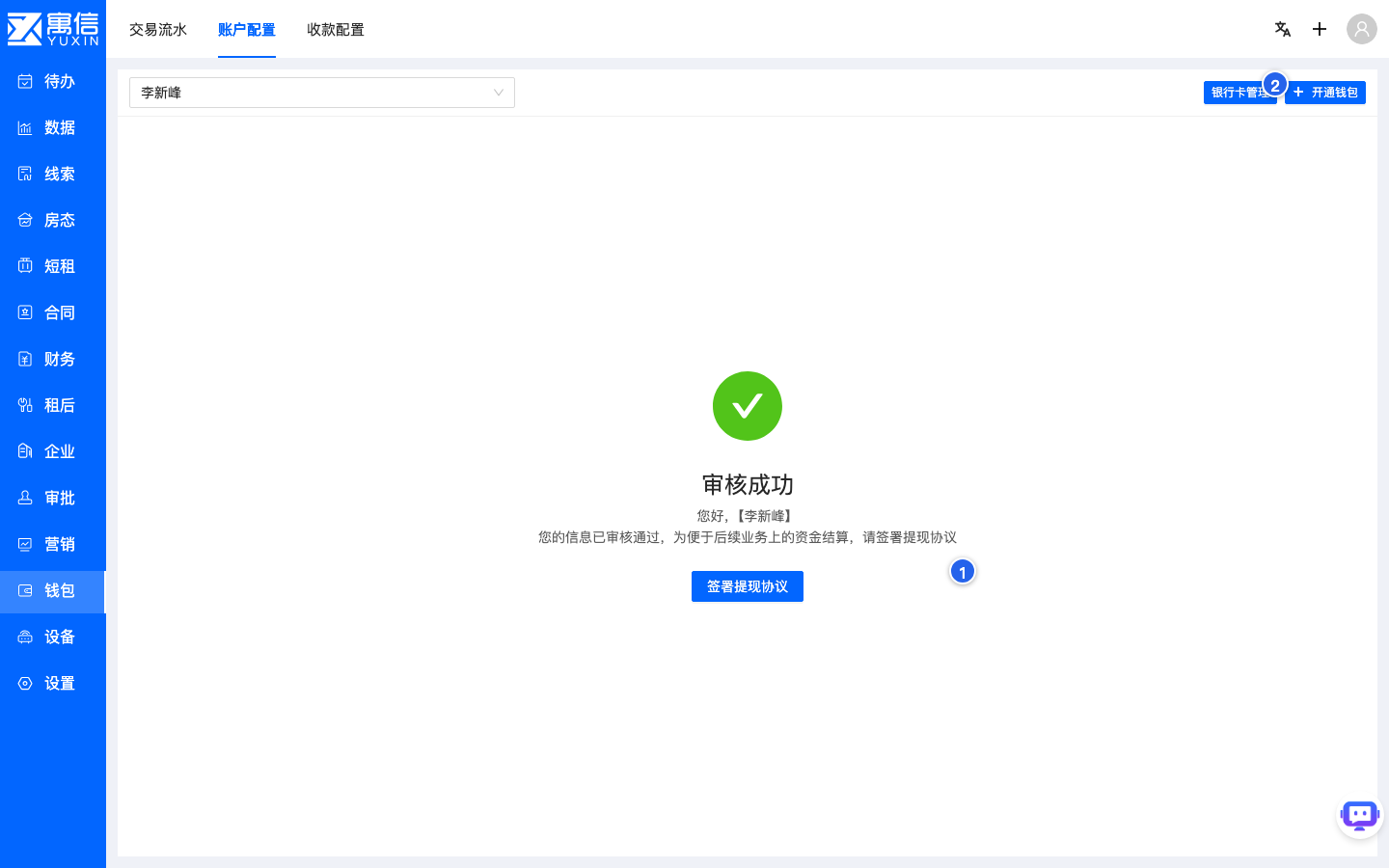Click the green success checkmark
1389x868 pixels.
(x=748, y=406)
